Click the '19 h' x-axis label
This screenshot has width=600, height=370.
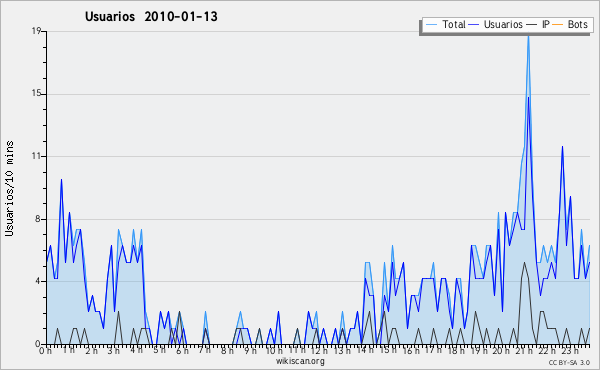478,351
